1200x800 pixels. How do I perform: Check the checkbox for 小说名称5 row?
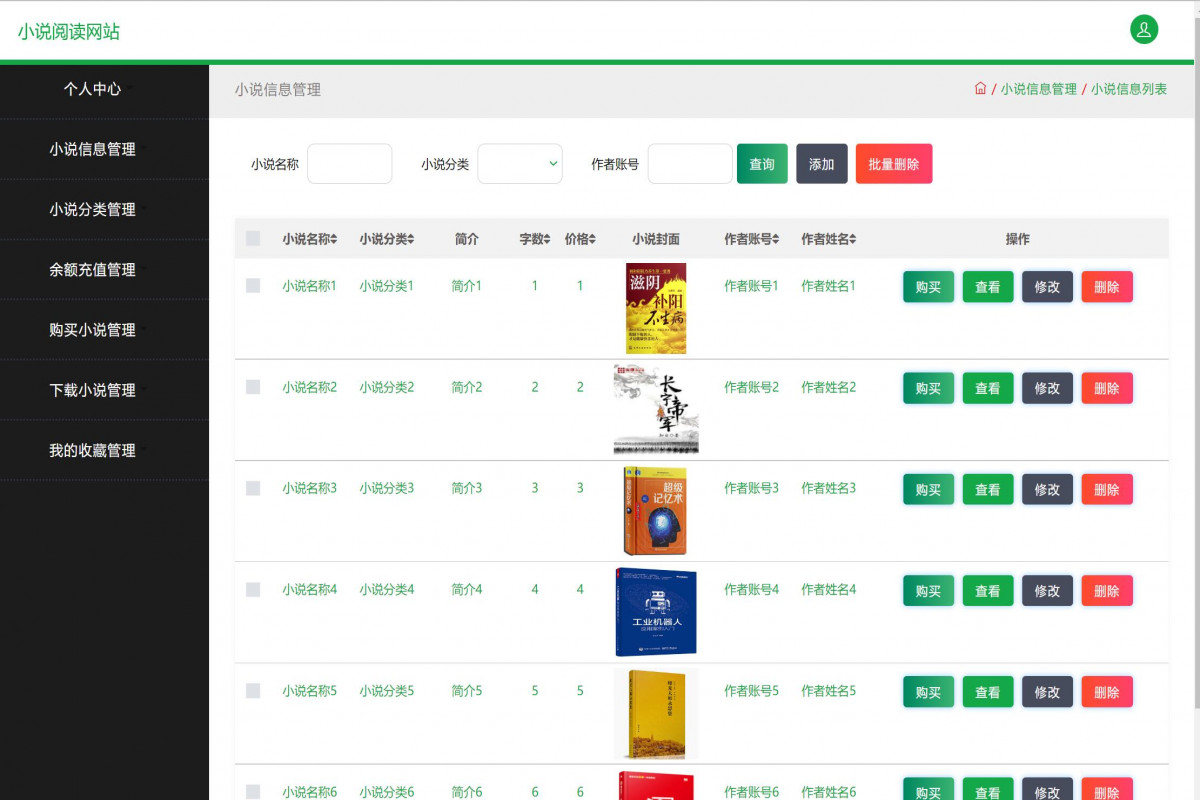[x=253, y=691]
